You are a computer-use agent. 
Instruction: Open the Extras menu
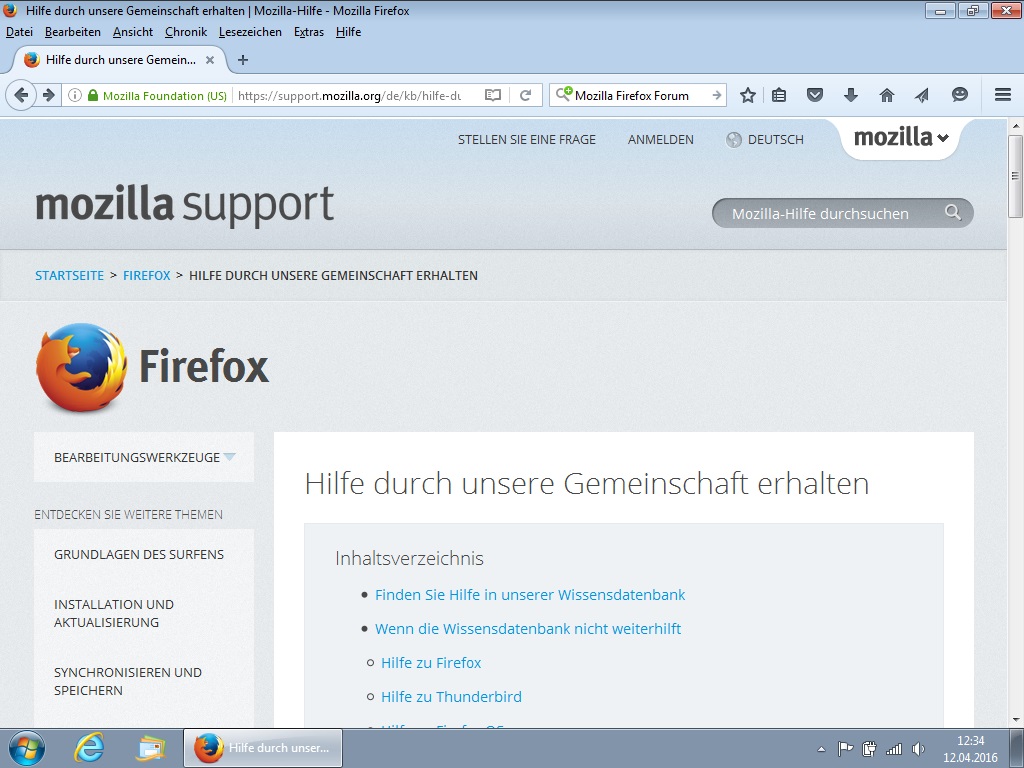click(309, 32)
